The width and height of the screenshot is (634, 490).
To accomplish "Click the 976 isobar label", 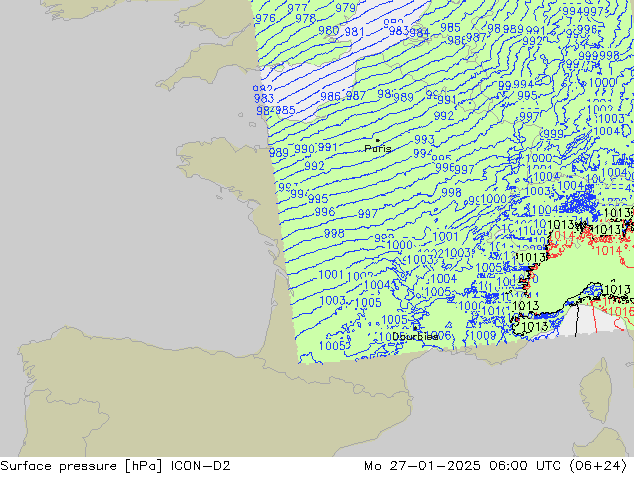I will [265, 18].
